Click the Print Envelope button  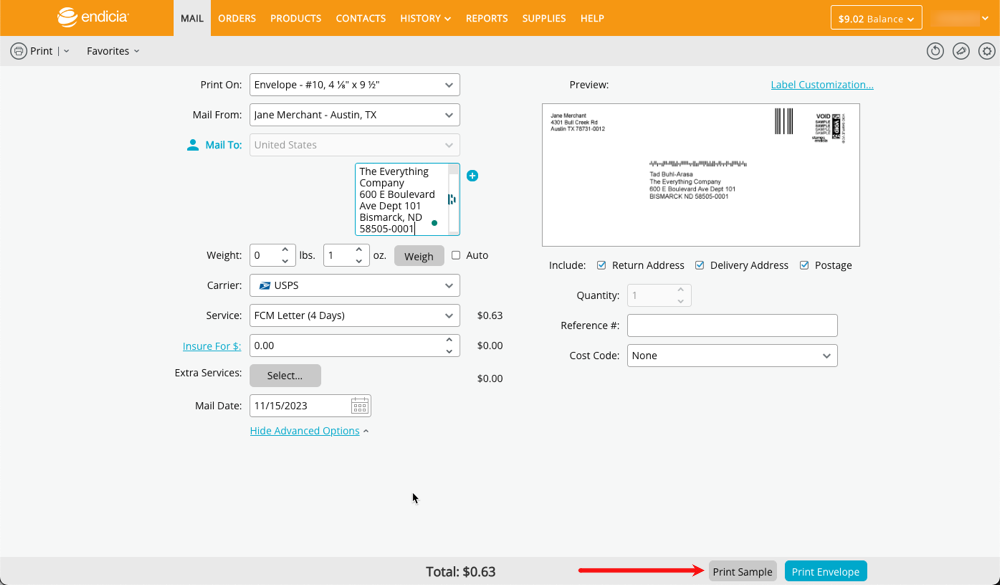825,572
